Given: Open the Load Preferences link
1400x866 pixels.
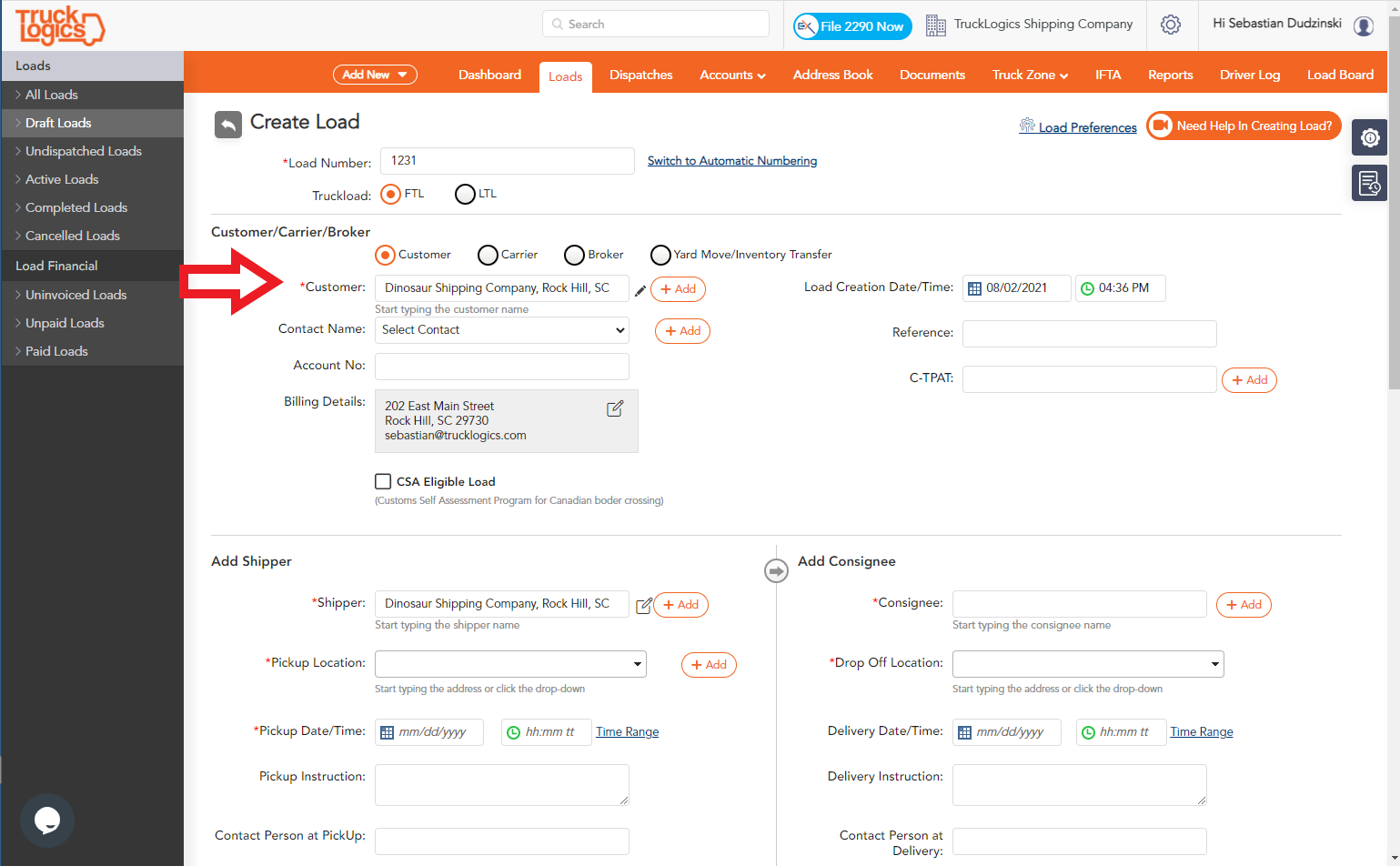Looking at the screenshot, I should (x=1088, y=127).
